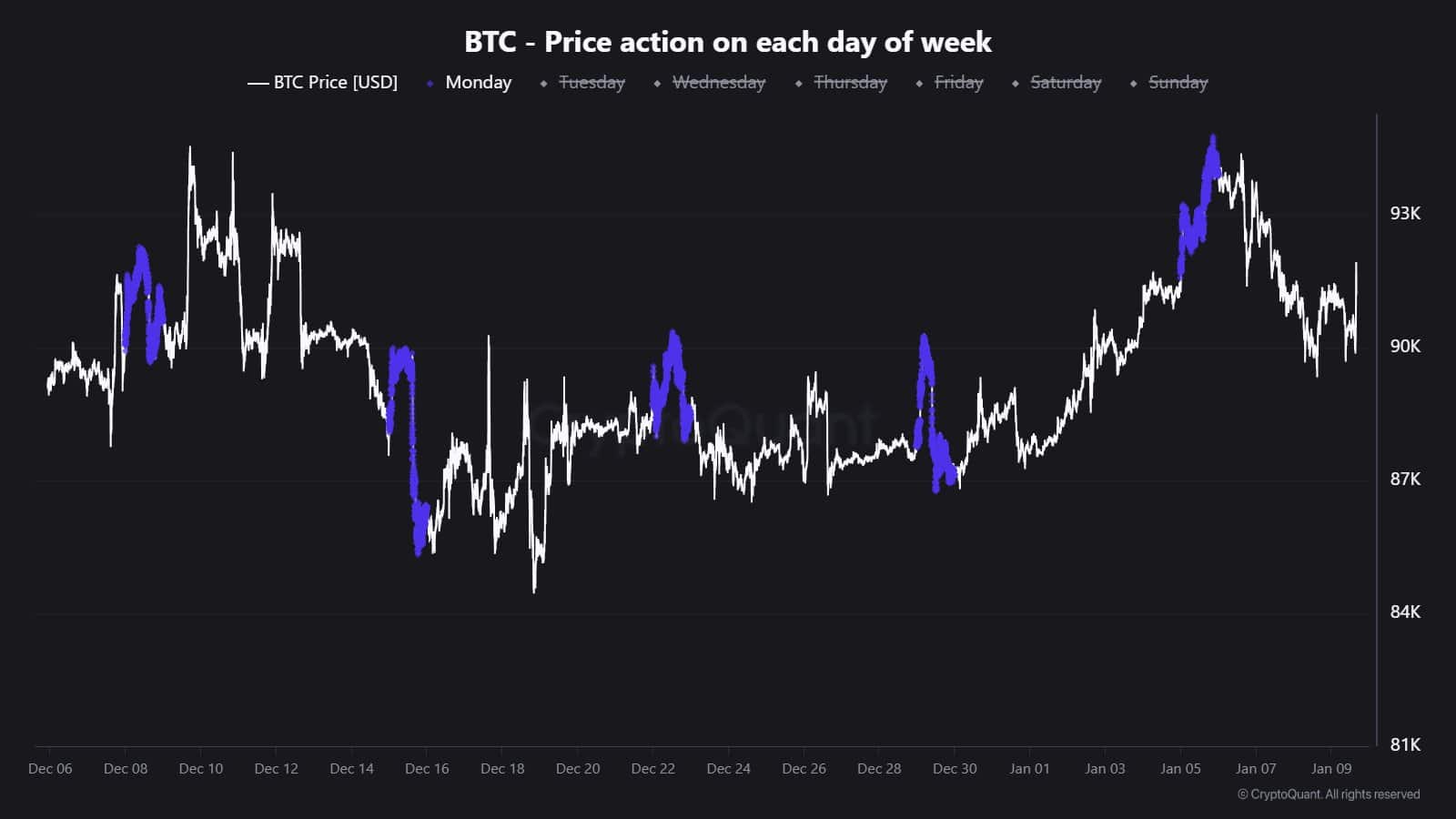The height and width of the screenshot is (819, 1456).
Task: Turn on the Friday legend label
Action: tap(958, 83)
